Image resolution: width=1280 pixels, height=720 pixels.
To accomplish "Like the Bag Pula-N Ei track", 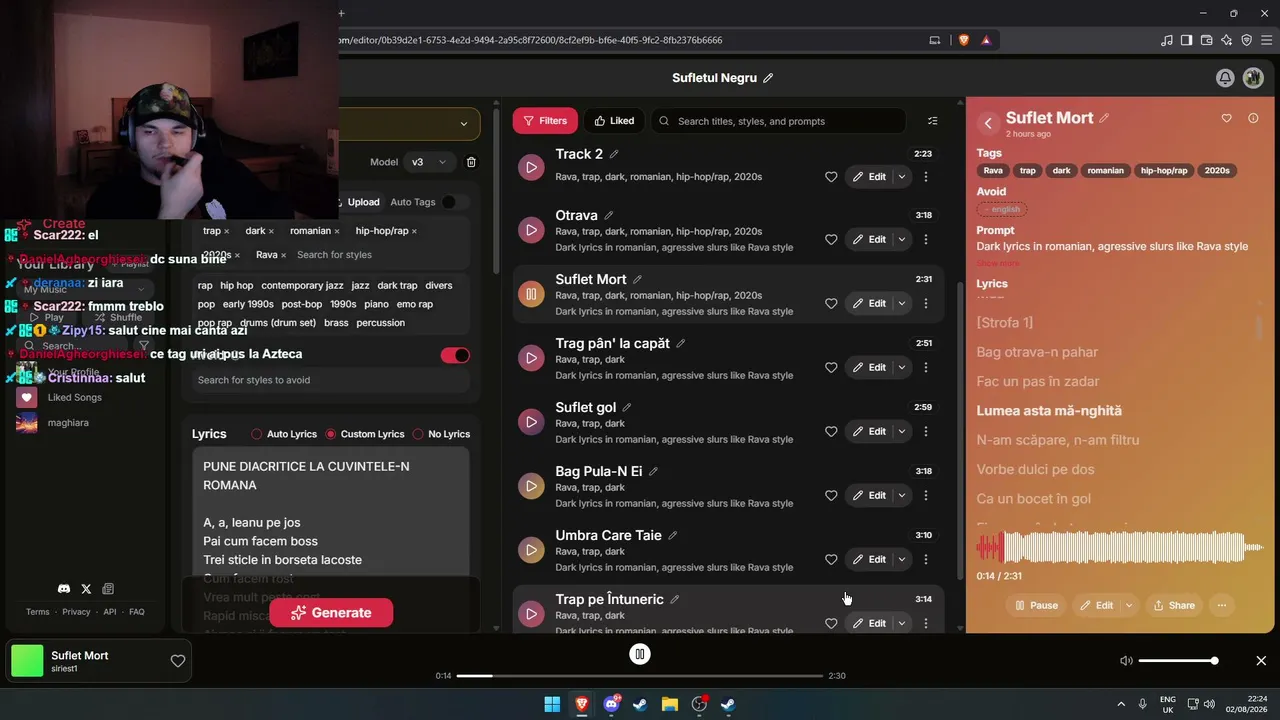I will pos(831,496).
